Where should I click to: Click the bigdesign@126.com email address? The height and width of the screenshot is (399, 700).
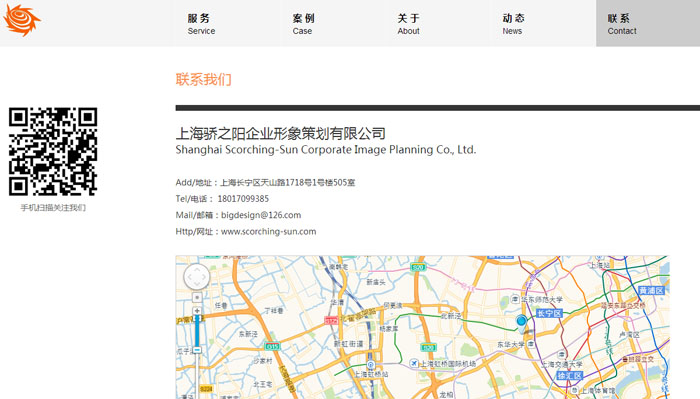coord(261,215)
